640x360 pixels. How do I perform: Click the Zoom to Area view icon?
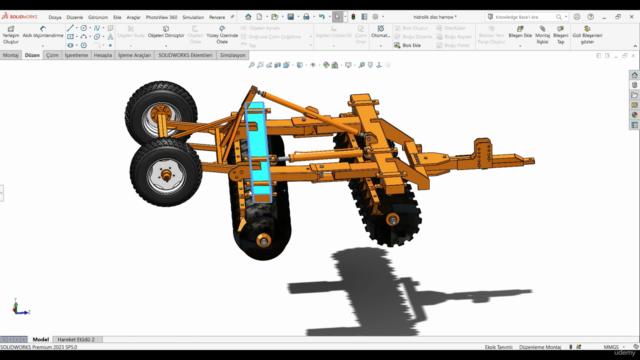coord(260,65)
